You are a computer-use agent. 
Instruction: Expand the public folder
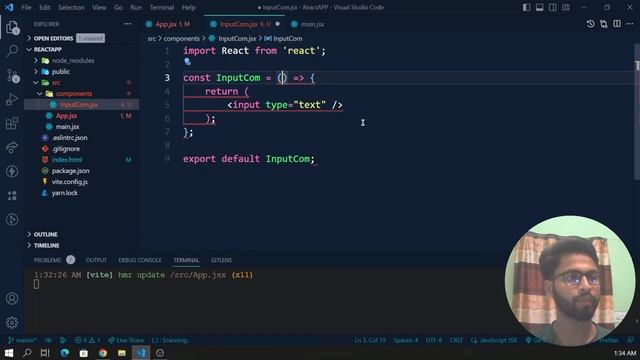pyautogui.click(x=60, y=71)
